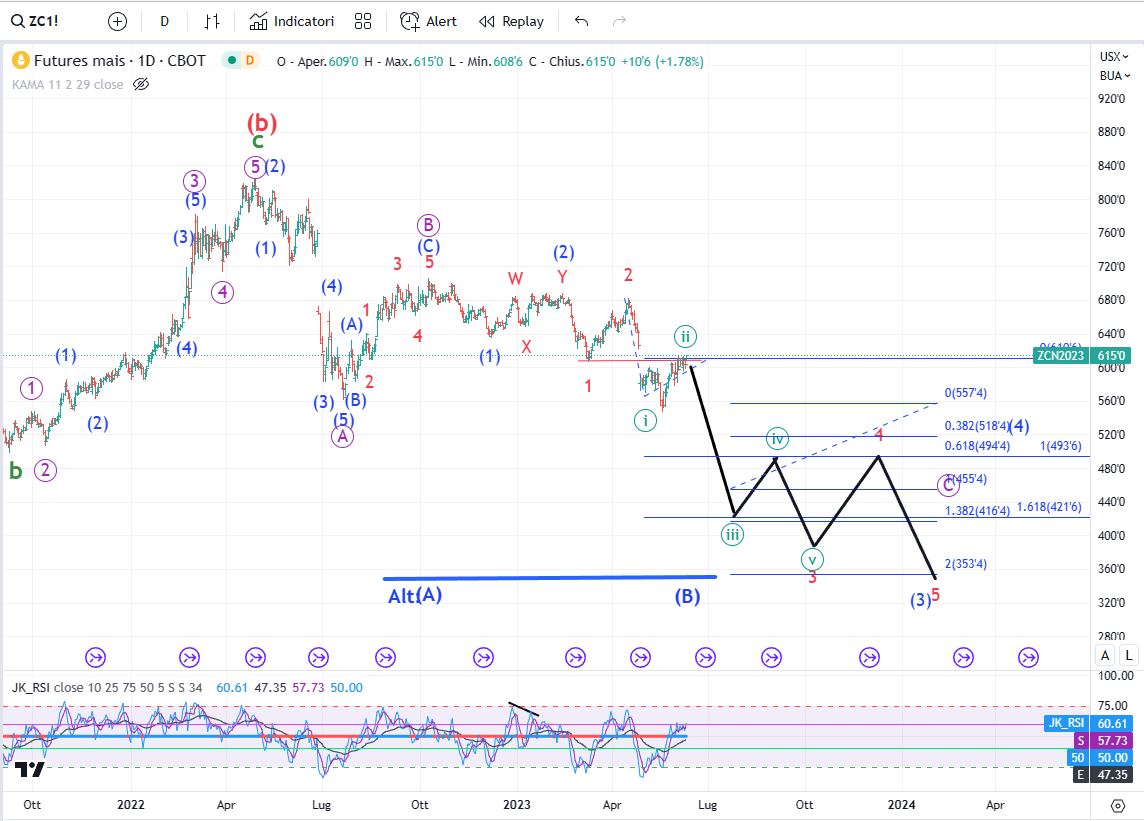Viewport: 1144px width, 821px height.
Task: Click the E 47.35 axis label
Action: coord(1103,774)
